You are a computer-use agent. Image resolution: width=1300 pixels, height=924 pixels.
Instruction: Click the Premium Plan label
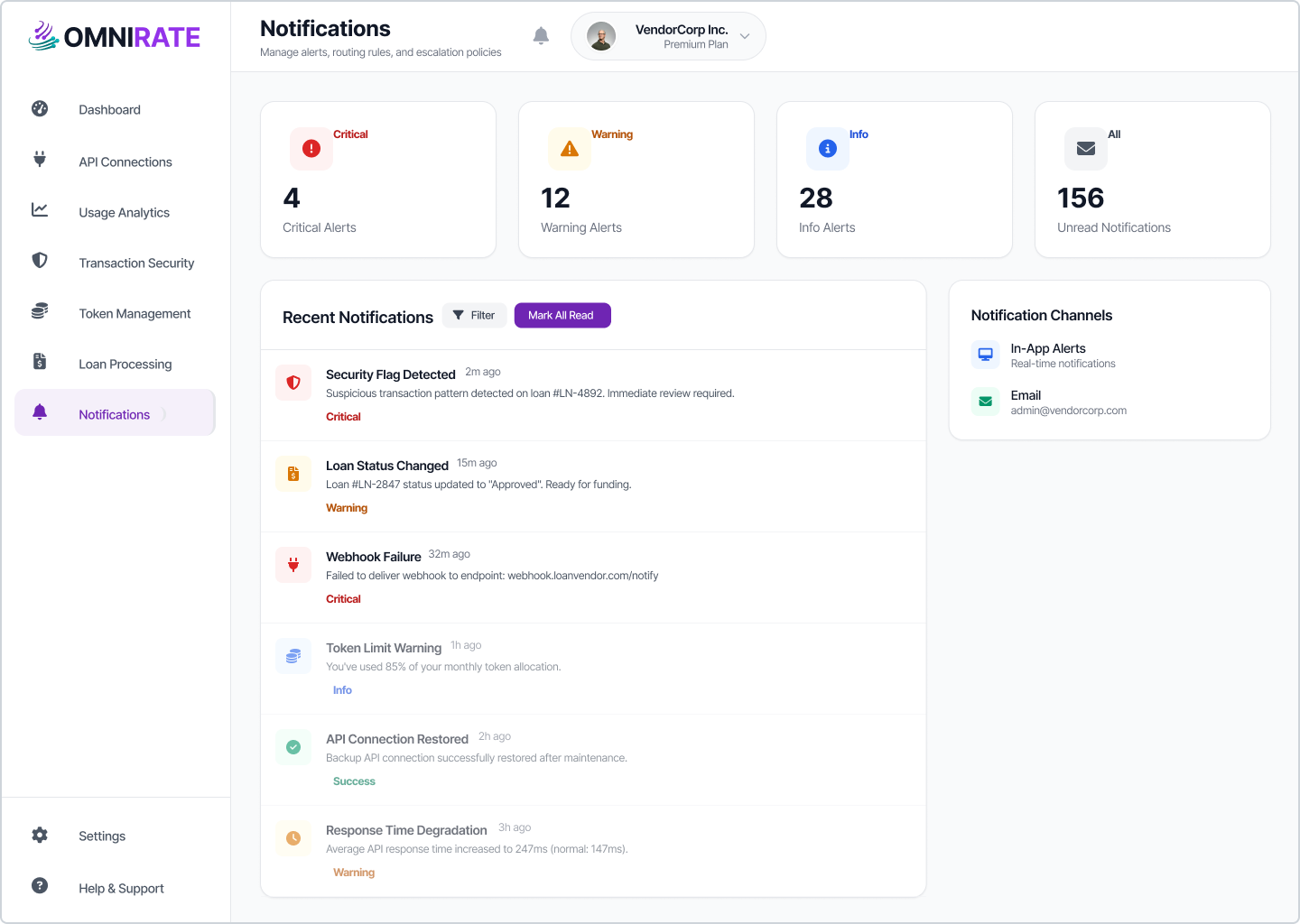pos(696,44)
